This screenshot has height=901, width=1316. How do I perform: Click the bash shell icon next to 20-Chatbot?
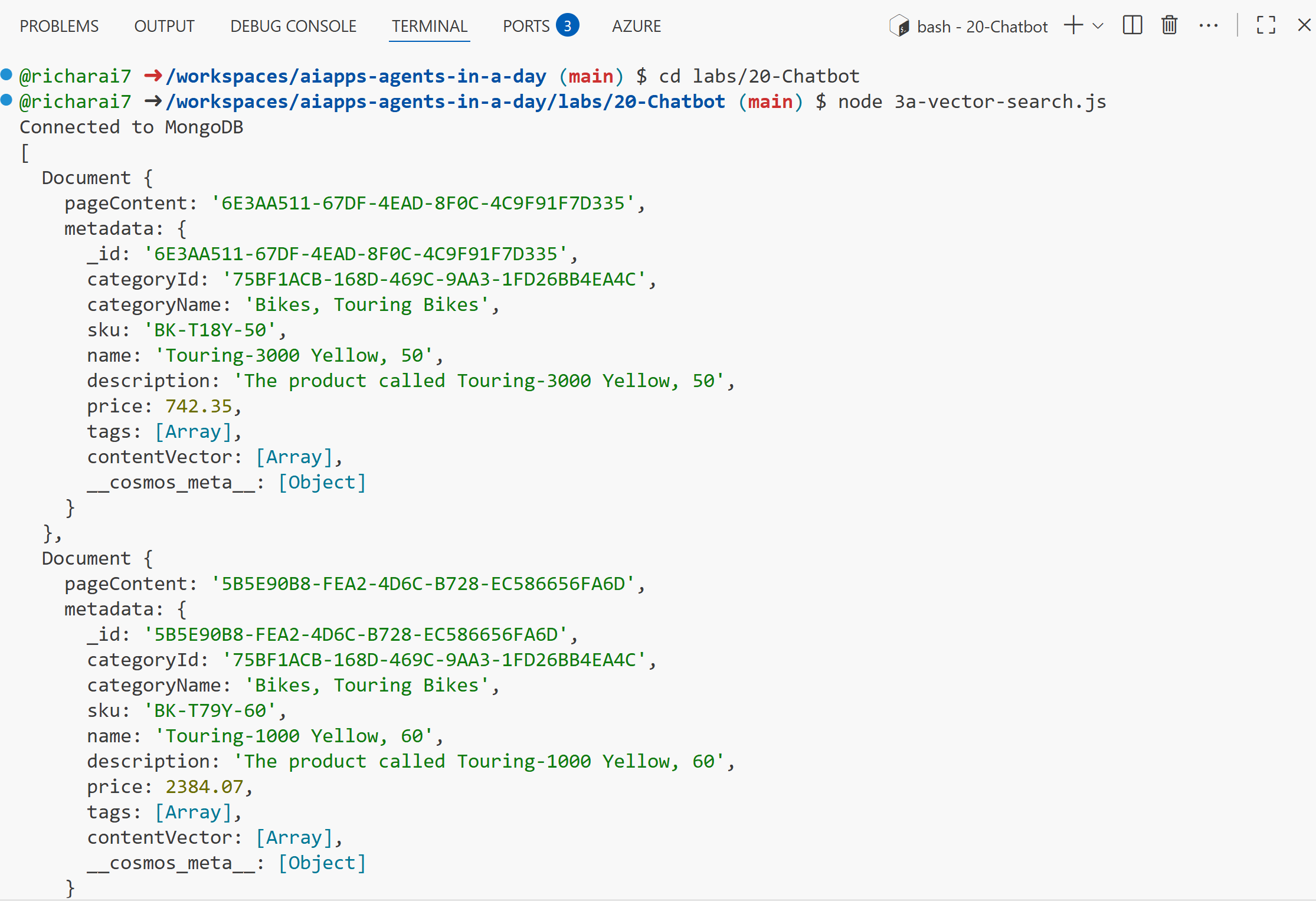click(899, 27)
